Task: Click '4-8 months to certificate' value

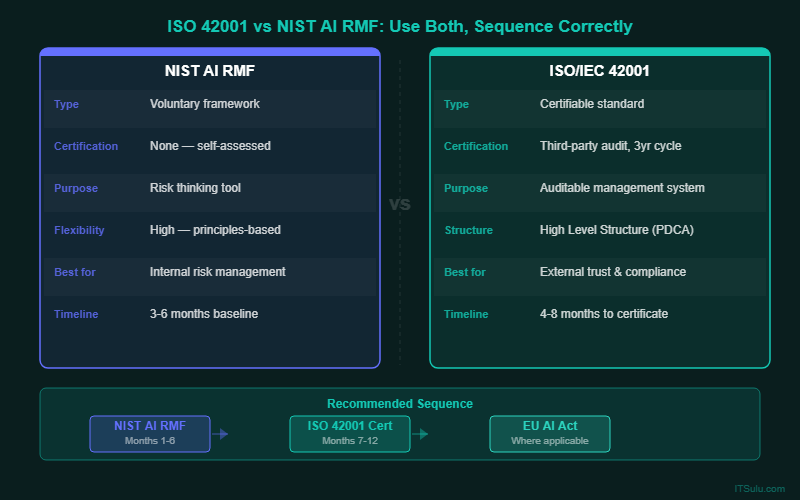Action: [604, 314]
